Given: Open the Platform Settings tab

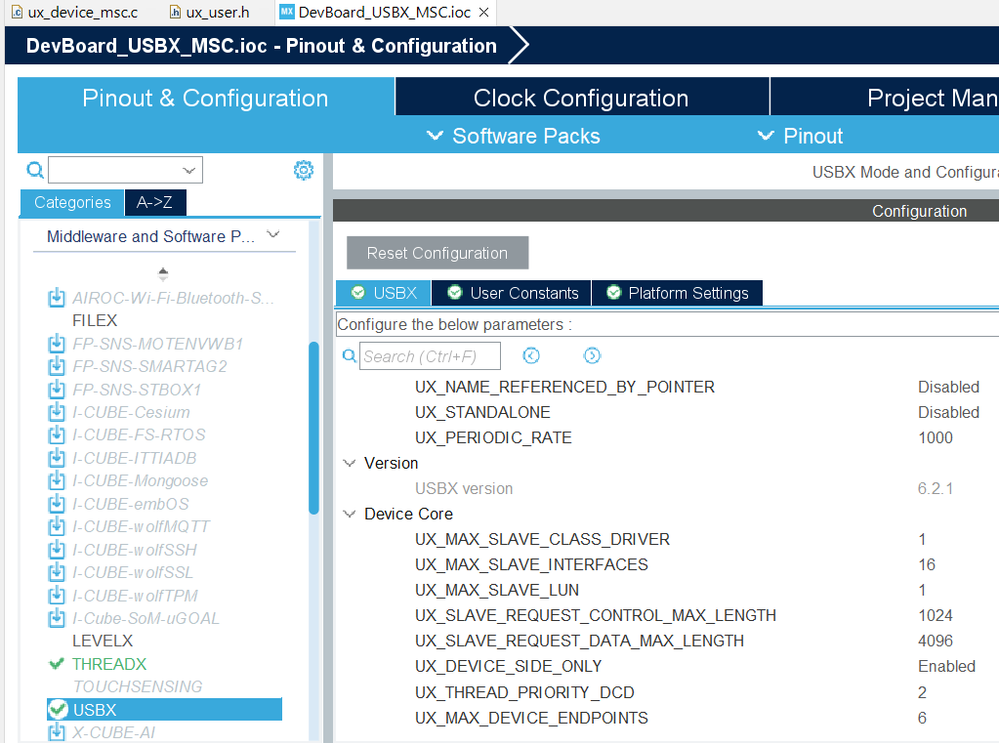Looking at the screenshot, I should [x=677, y=293].
